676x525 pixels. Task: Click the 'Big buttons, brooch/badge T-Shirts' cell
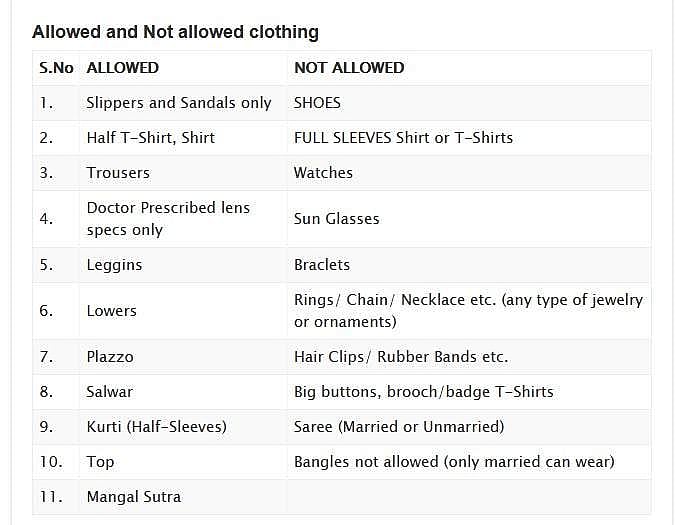point(423,392)
